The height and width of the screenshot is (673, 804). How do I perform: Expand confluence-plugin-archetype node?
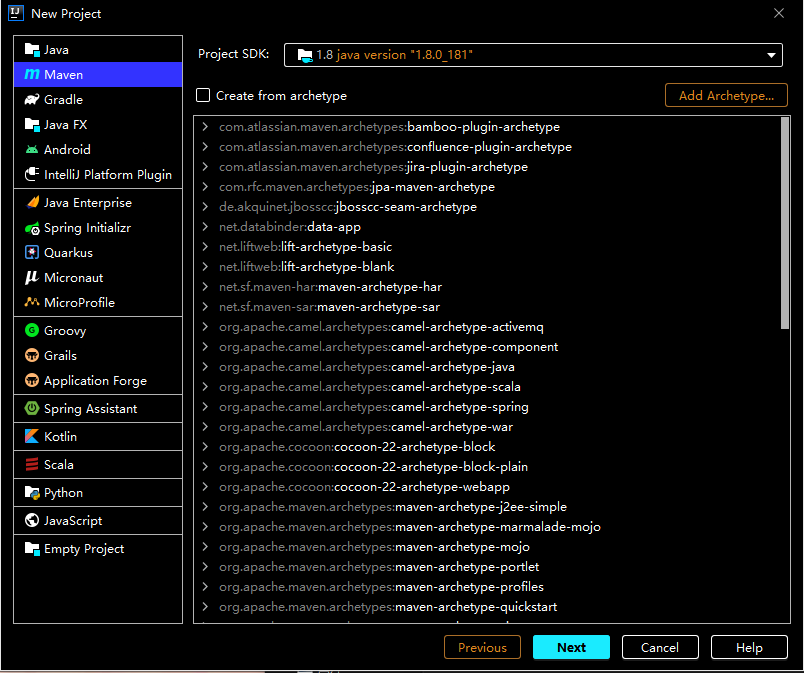pos(205,147)
